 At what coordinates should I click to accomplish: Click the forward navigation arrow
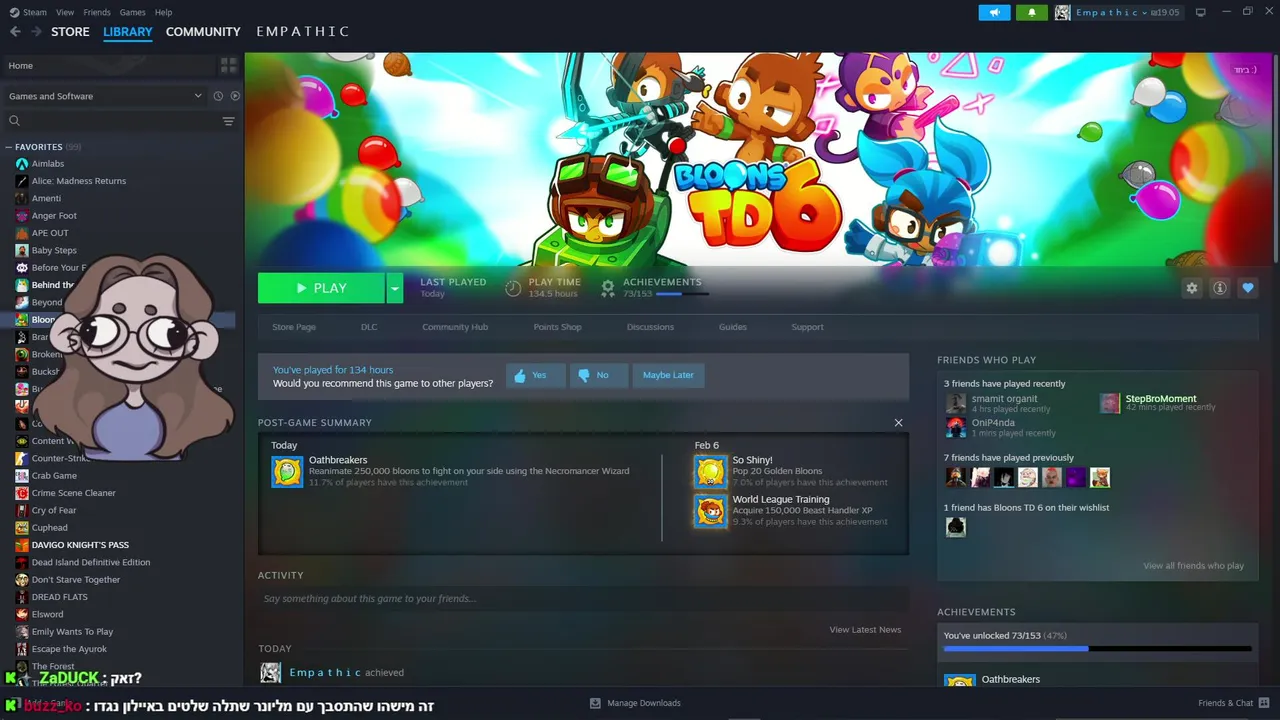36,32
